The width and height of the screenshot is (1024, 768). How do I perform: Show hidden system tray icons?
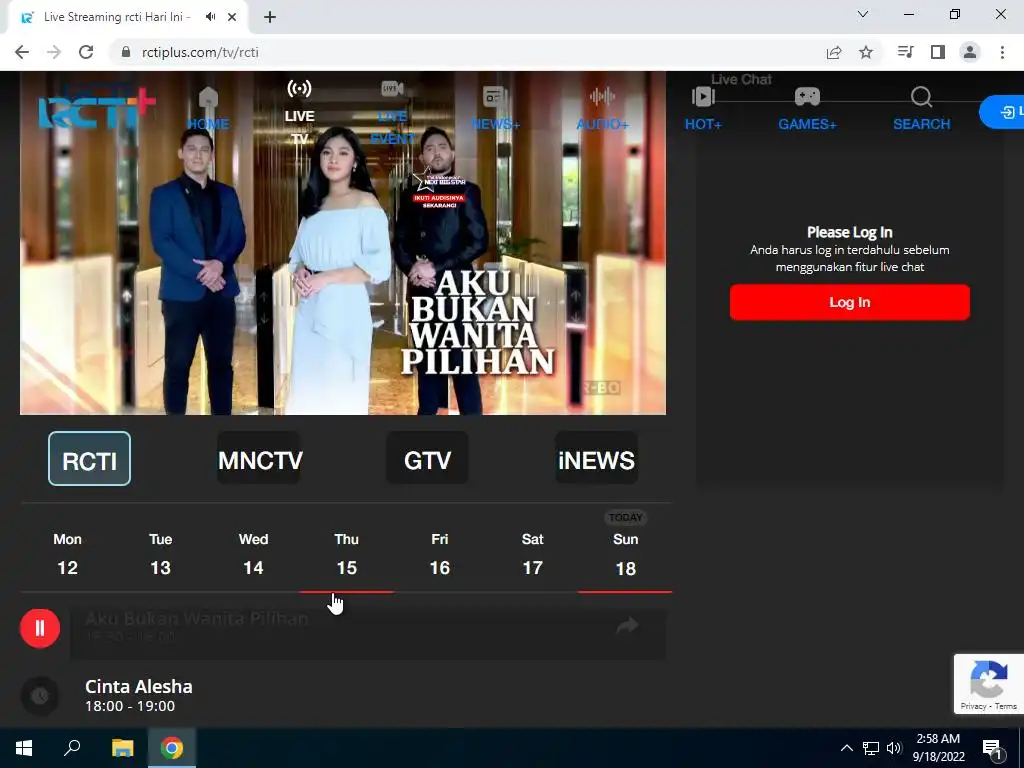(846, 748)
